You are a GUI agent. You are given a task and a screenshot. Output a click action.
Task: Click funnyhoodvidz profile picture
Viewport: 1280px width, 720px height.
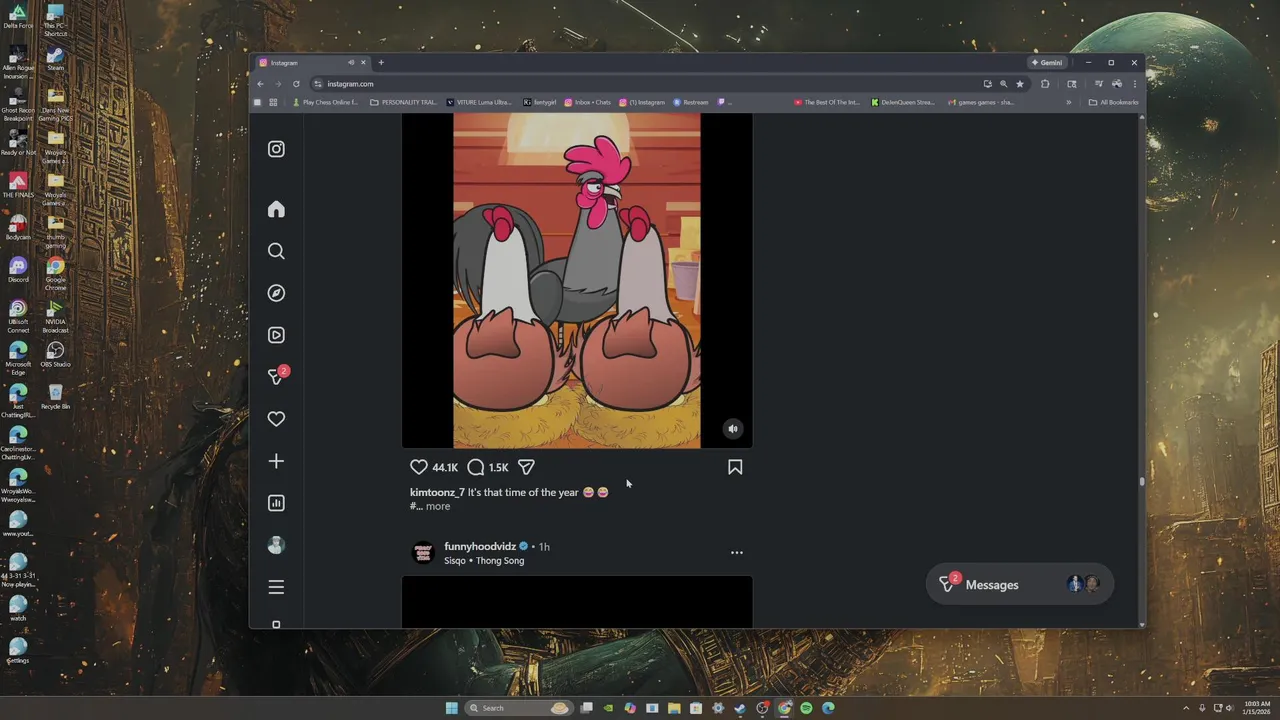pyautogui.click(x=424, y=552)
